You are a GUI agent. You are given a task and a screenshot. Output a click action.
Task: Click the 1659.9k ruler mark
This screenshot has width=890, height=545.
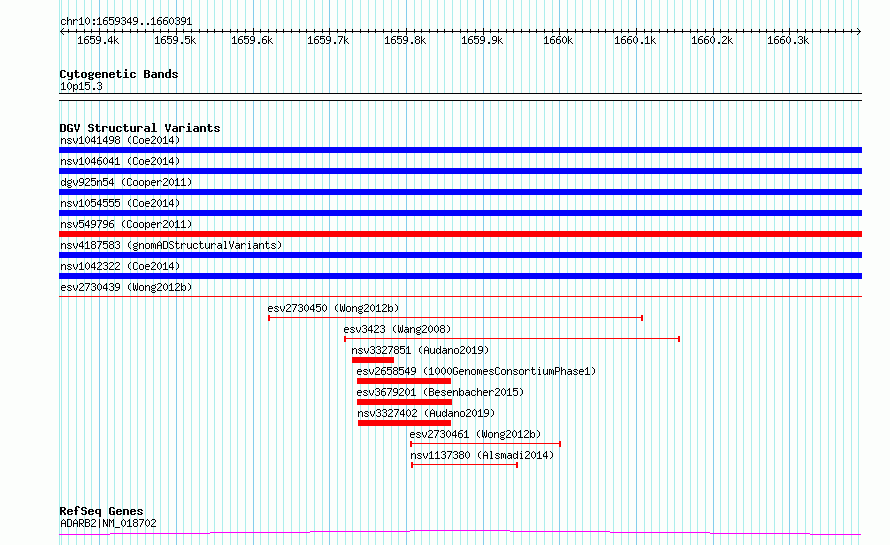tap(482, 40)
